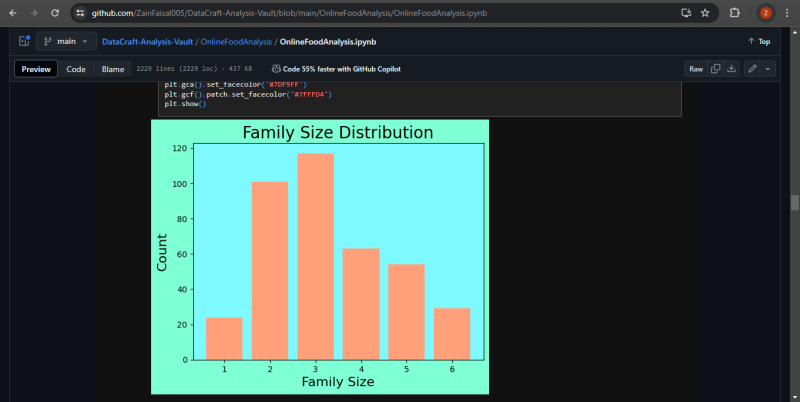This screenshot has height=402, width=800.
Task: Bookmark this page with the star icon
Action: point(705,13)
